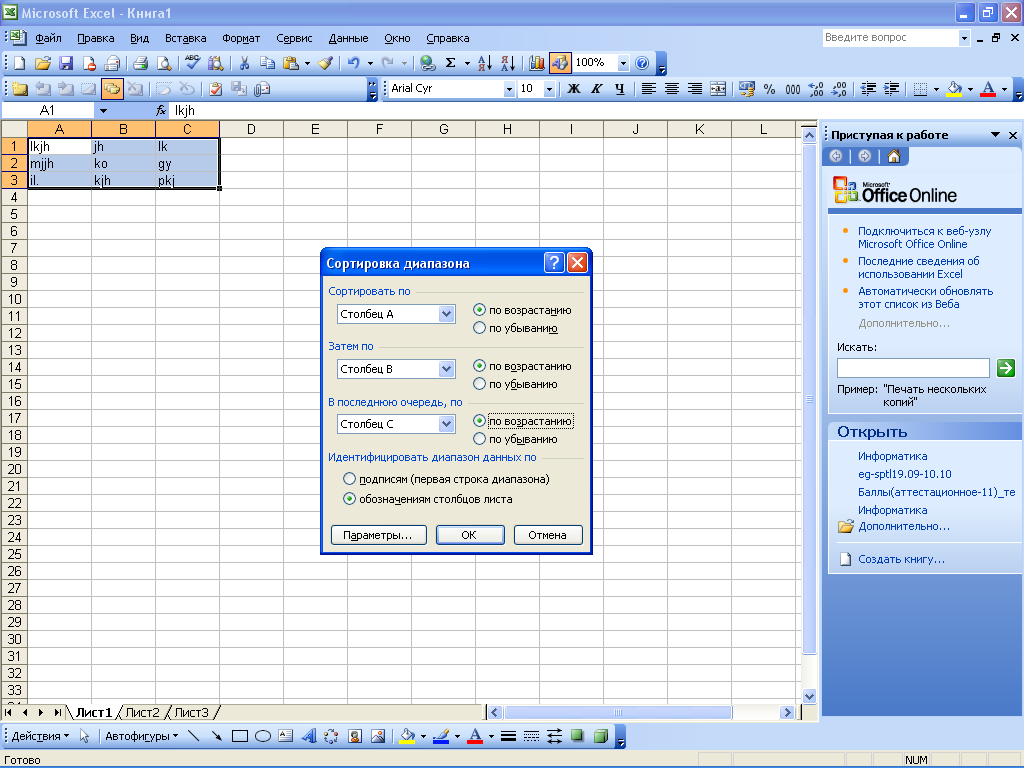Center cell text horizontally
The image size is (1024, 768).
[x=671, y=89]
